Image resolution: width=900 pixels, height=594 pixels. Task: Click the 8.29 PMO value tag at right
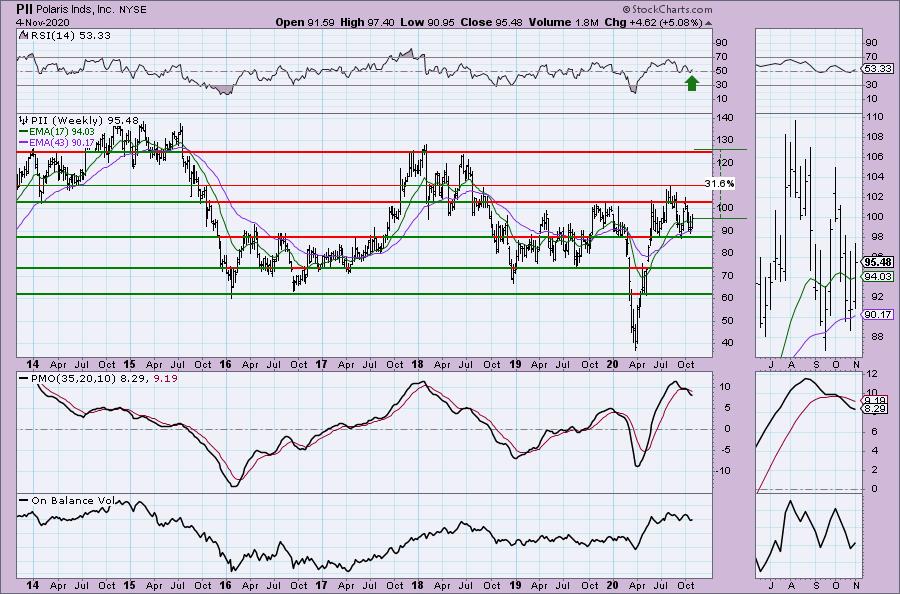click(x=875, y=409)
